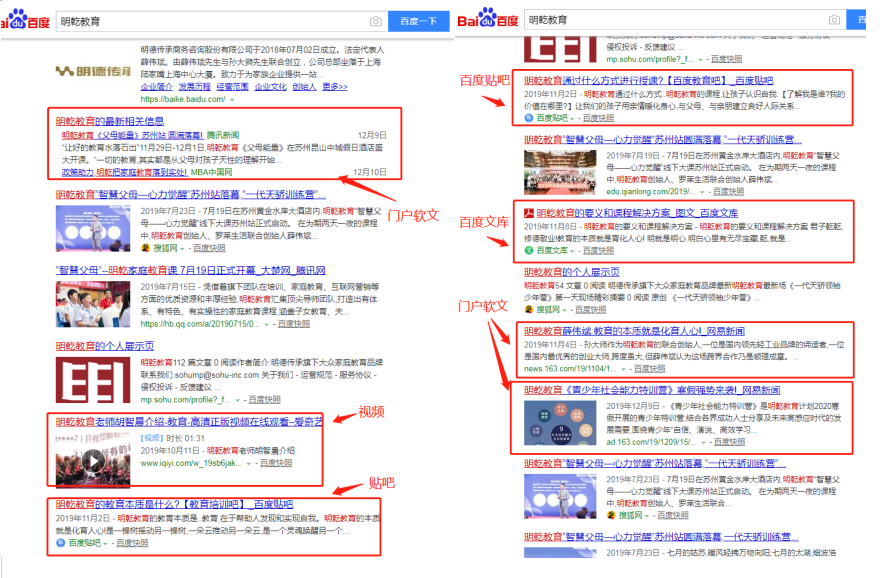Viewport: 888px width, 578px height.
Task: Expand the arrow beside 百度文库 source
Action: [x=572, y=251]
